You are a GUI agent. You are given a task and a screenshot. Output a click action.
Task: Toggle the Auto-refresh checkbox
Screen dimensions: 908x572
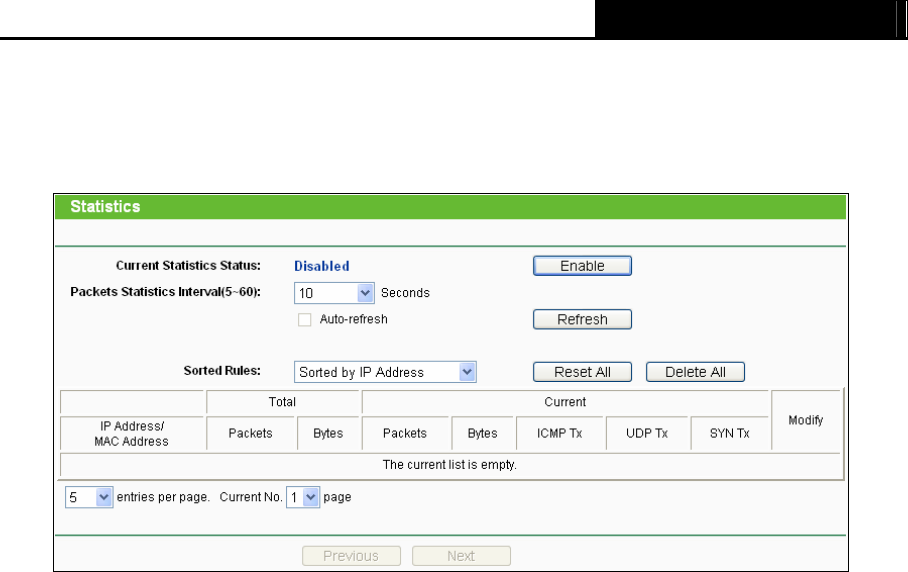(305, 320)
